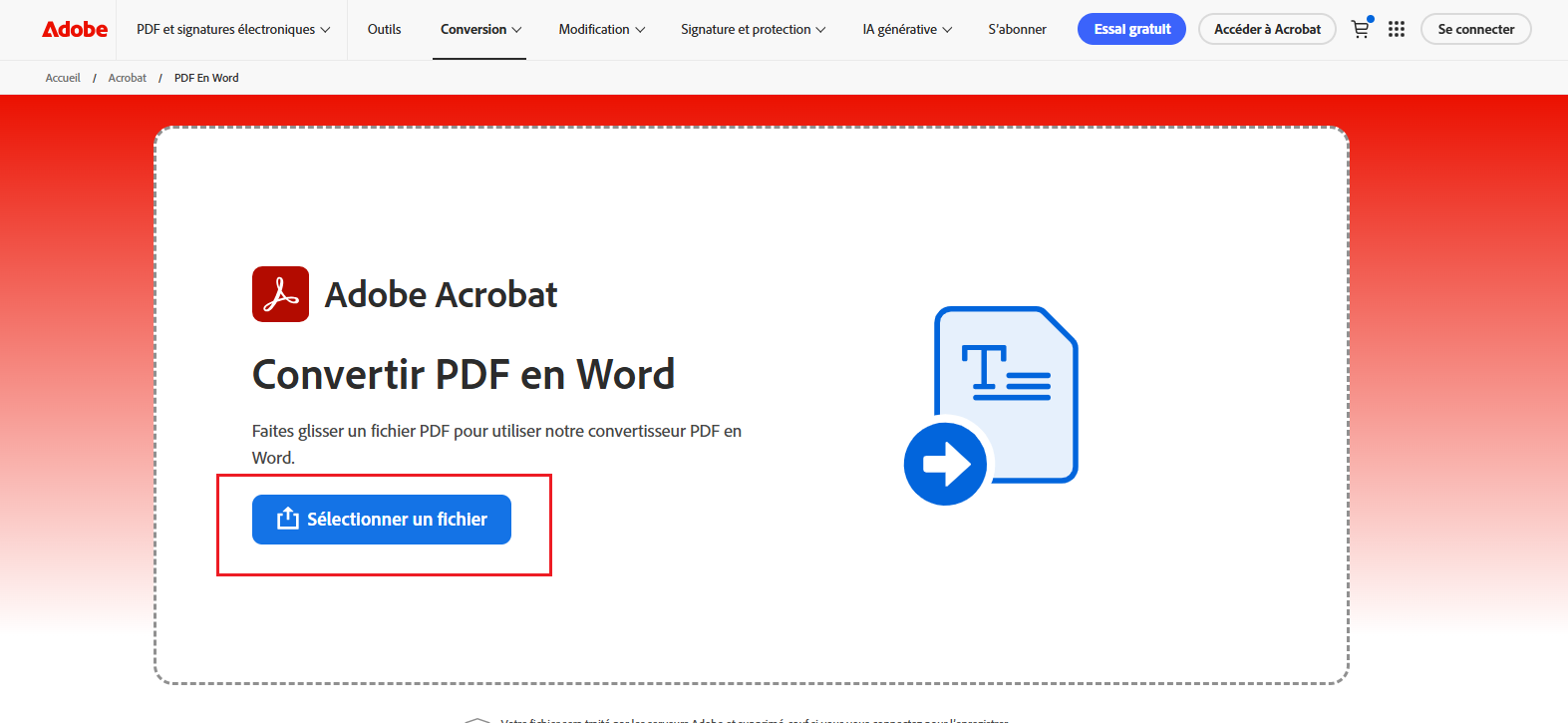The height and width of the screenshot is (723, 1568).
Task: Go to Accueil breadcrumb link
Action: 63,78
